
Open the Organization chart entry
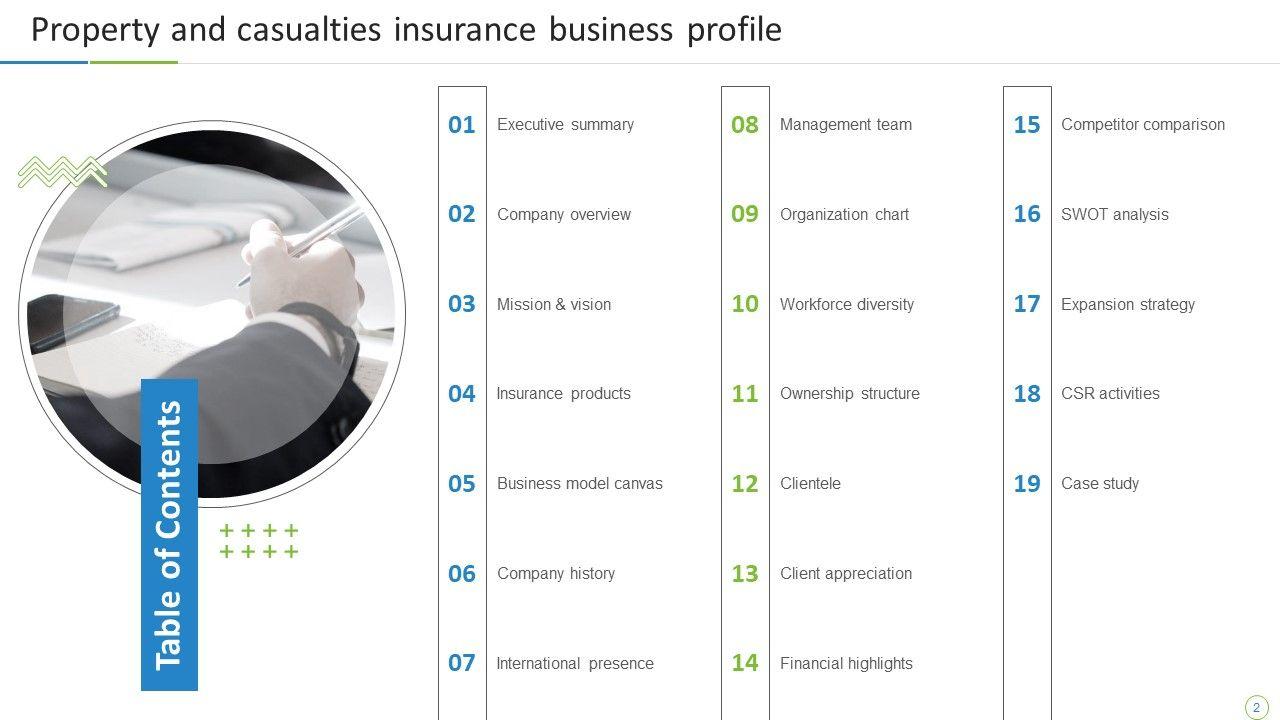pyautogui.click(x=844, y=214)
